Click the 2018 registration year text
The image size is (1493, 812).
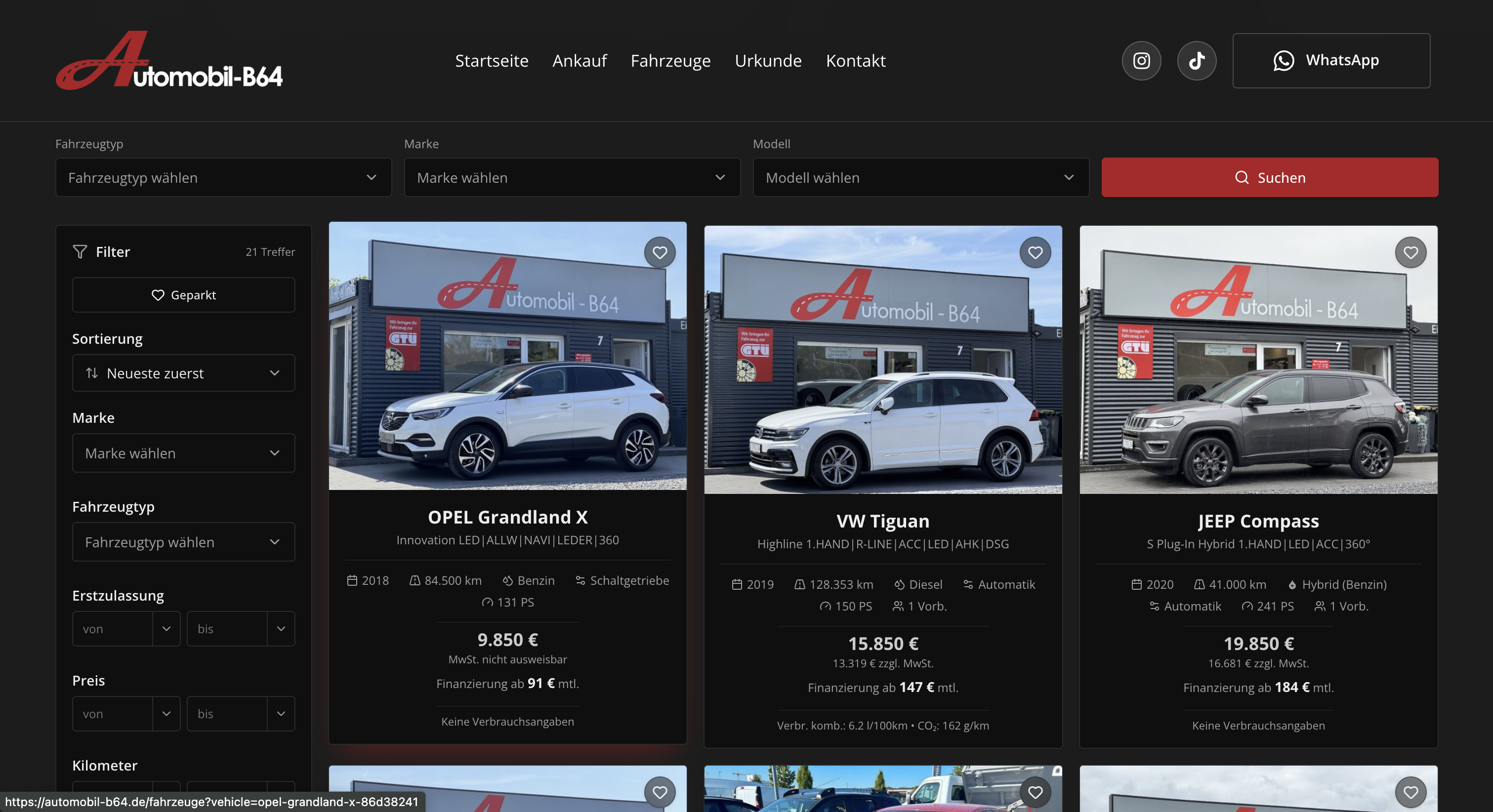pyautogui.click(x=375, y=581)
